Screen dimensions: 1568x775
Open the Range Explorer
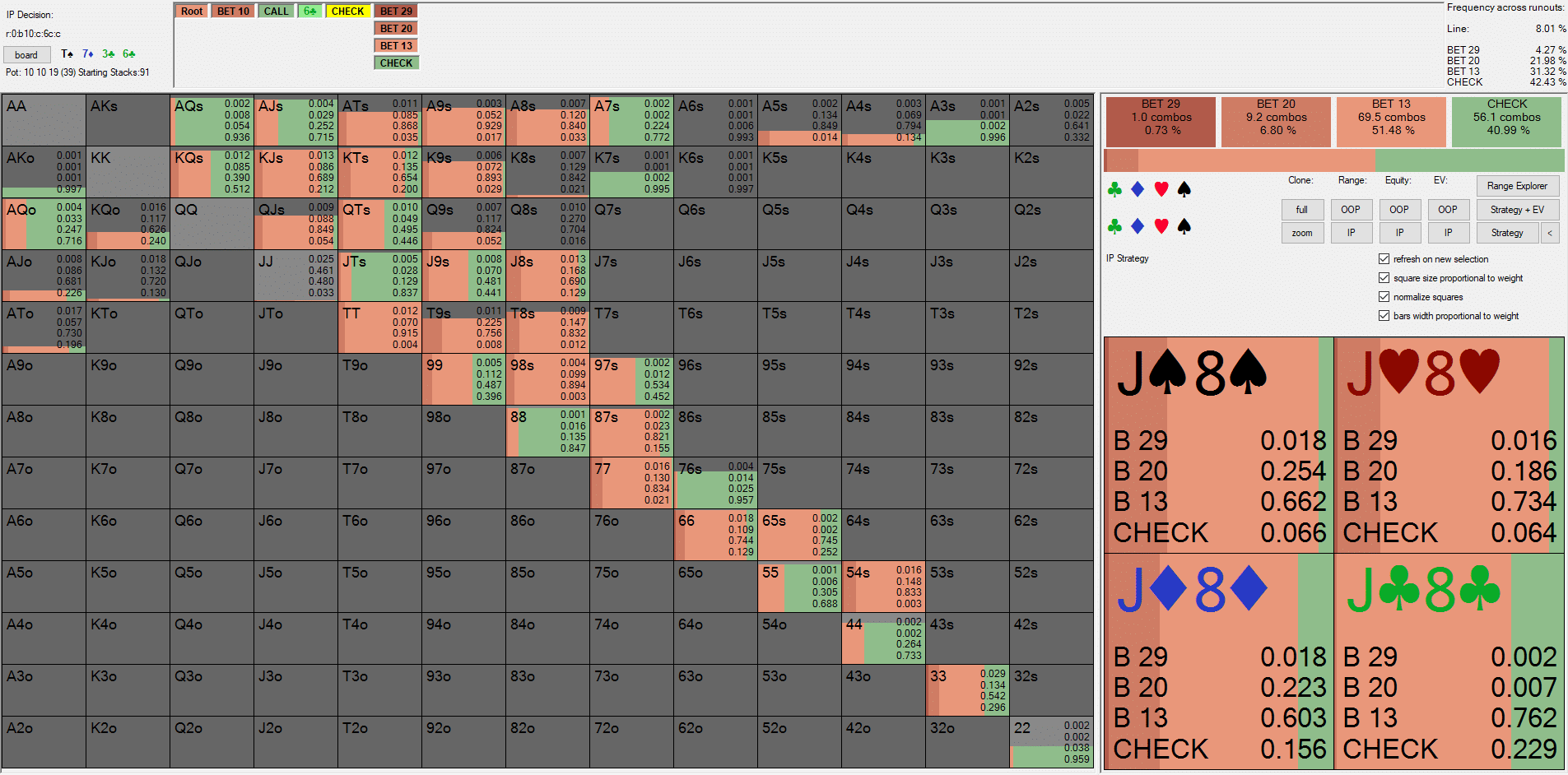click(1517, 186)
